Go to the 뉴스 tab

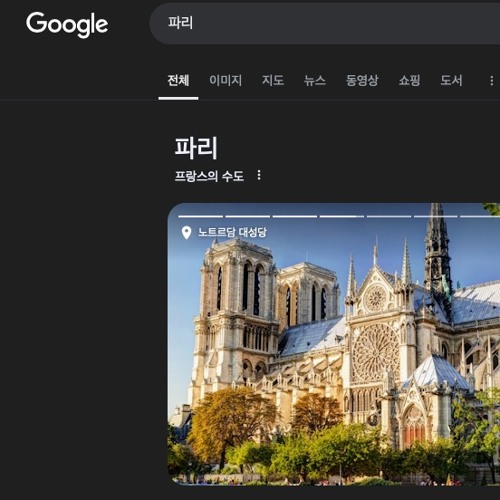tap(315, 80)
